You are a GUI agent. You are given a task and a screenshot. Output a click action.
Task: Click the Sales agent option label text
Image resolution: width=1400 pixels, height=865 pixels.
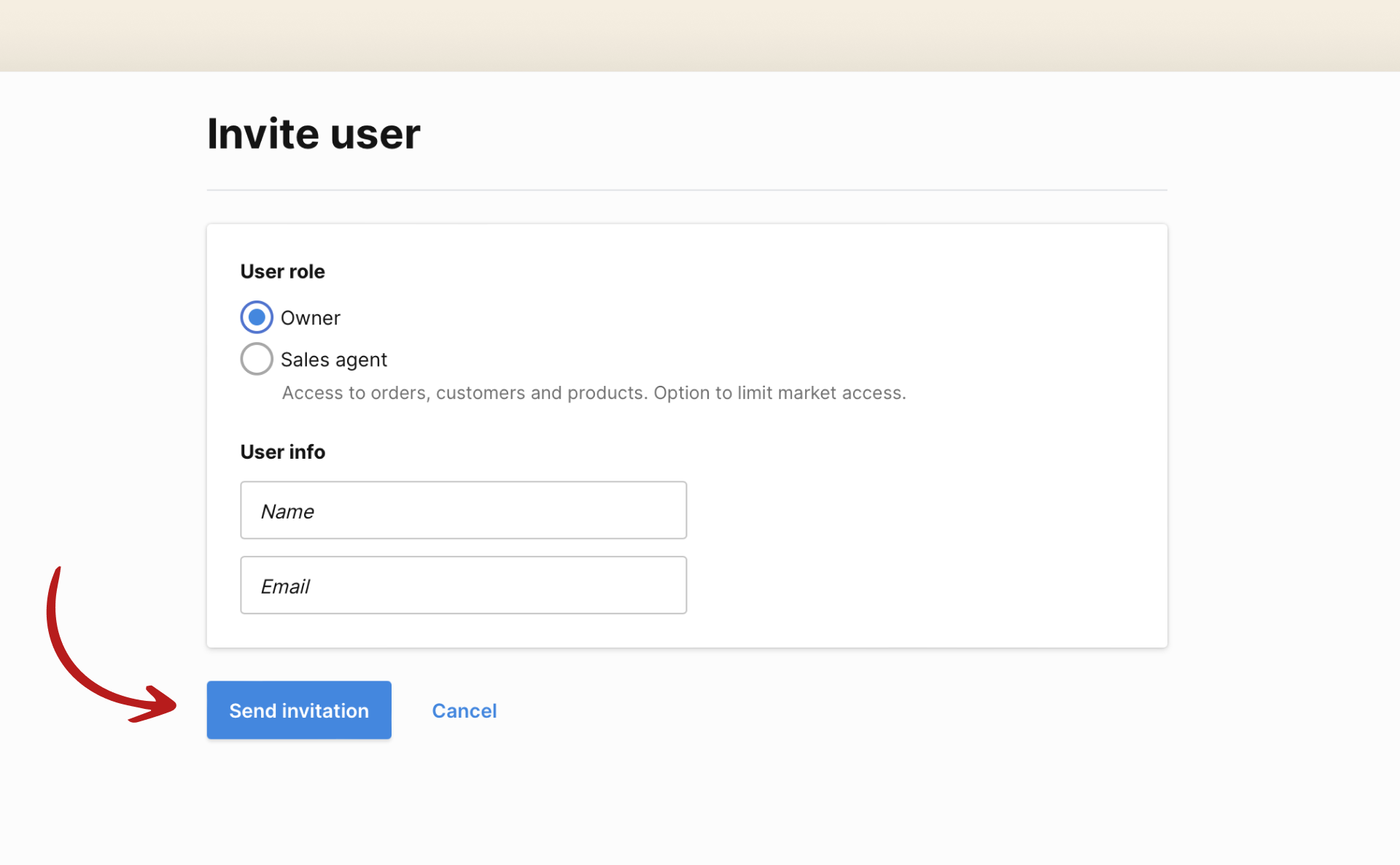(333, 359)
